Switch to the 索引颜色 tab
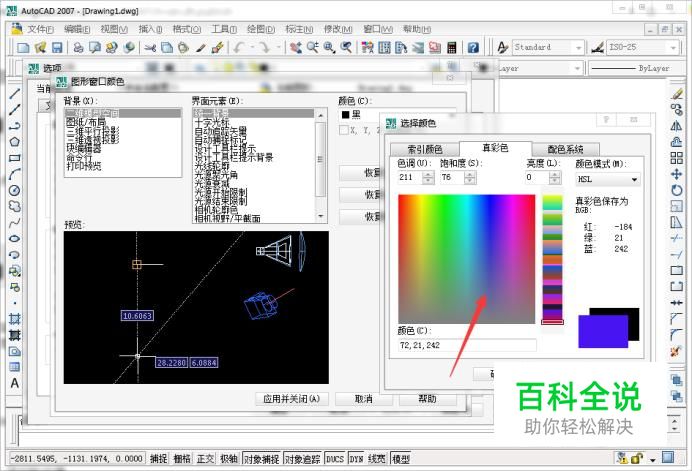Image resolution: width=692 pixels, height=471 pixels. (x=425, y=149)
